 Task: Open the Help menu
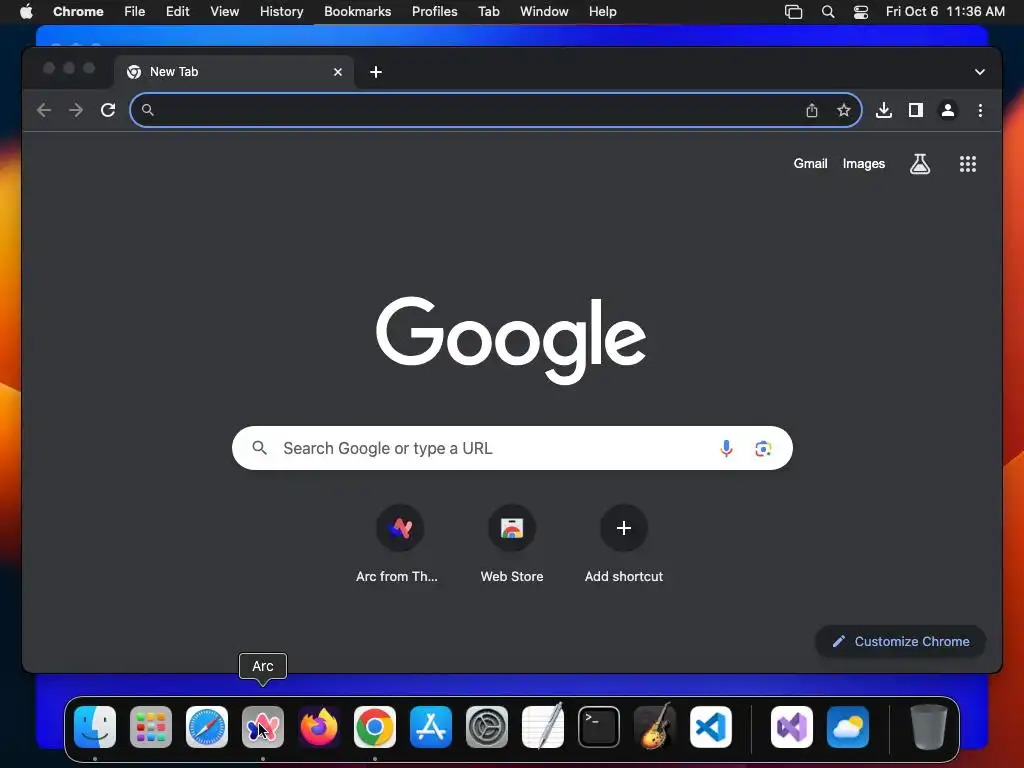click(602, 12)
